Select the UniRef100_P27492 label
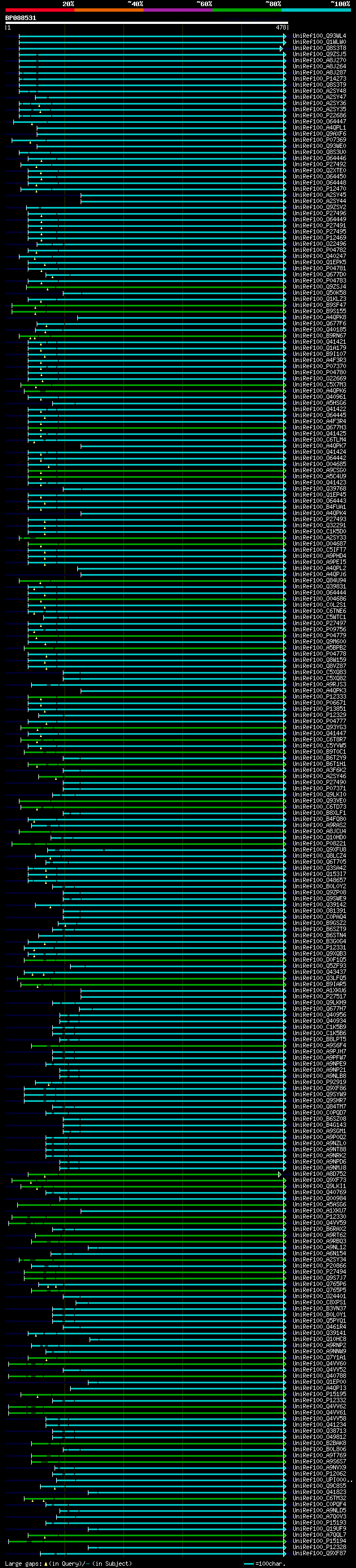 tap(319, 164)
